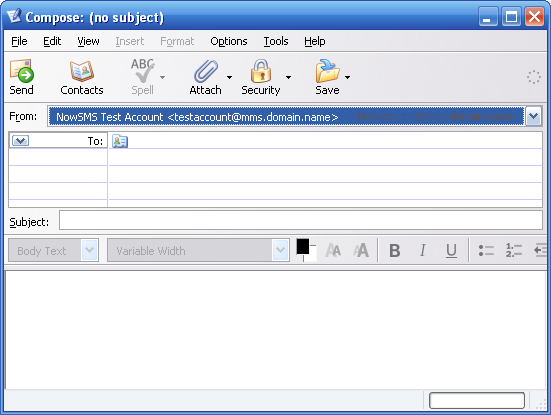Click the smaller font size icon
This screenshot has width=551, height=415.
333,251
